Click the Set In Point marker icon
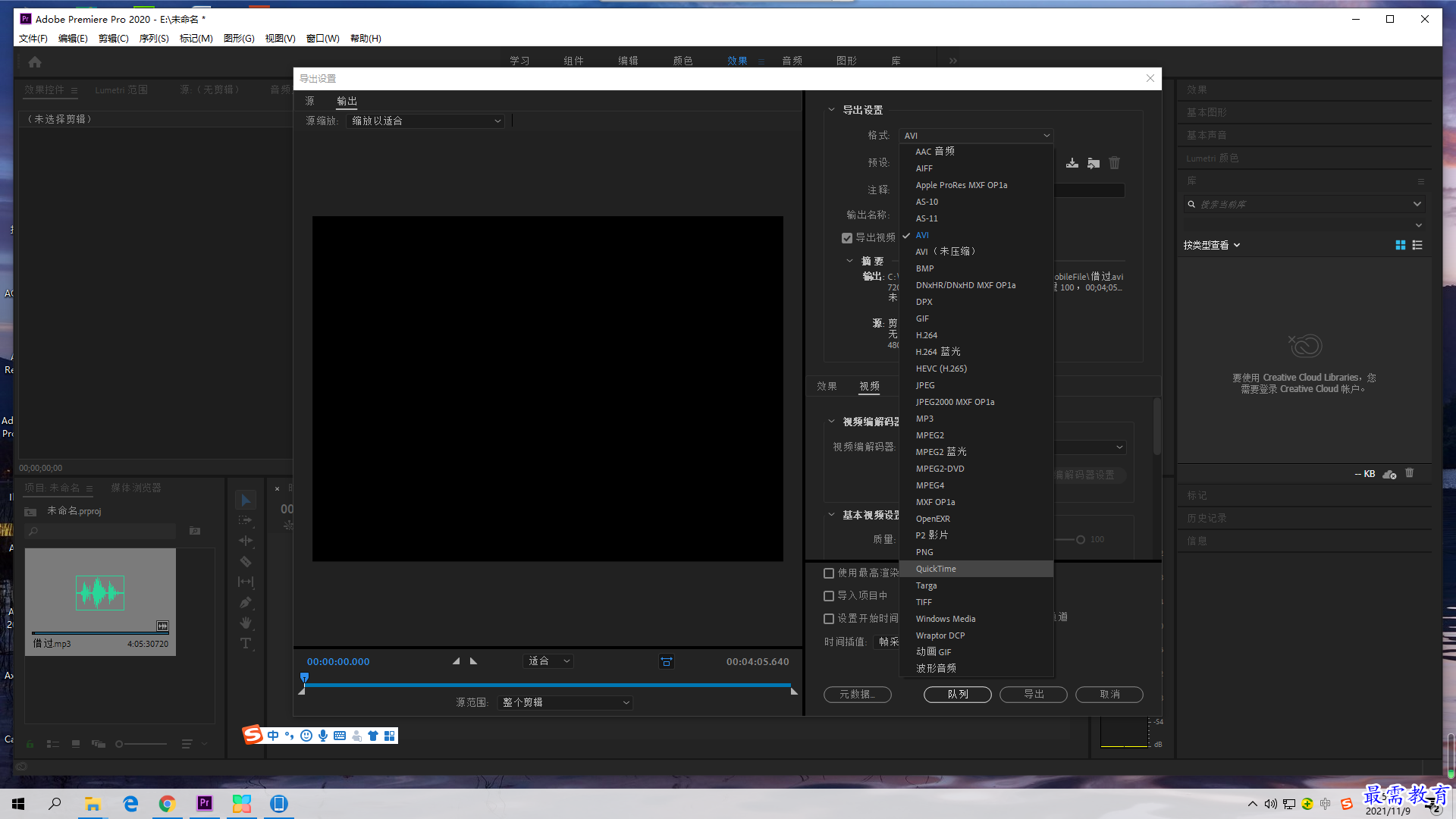This screenshot has height=819, width=1456. click(457, 661)
